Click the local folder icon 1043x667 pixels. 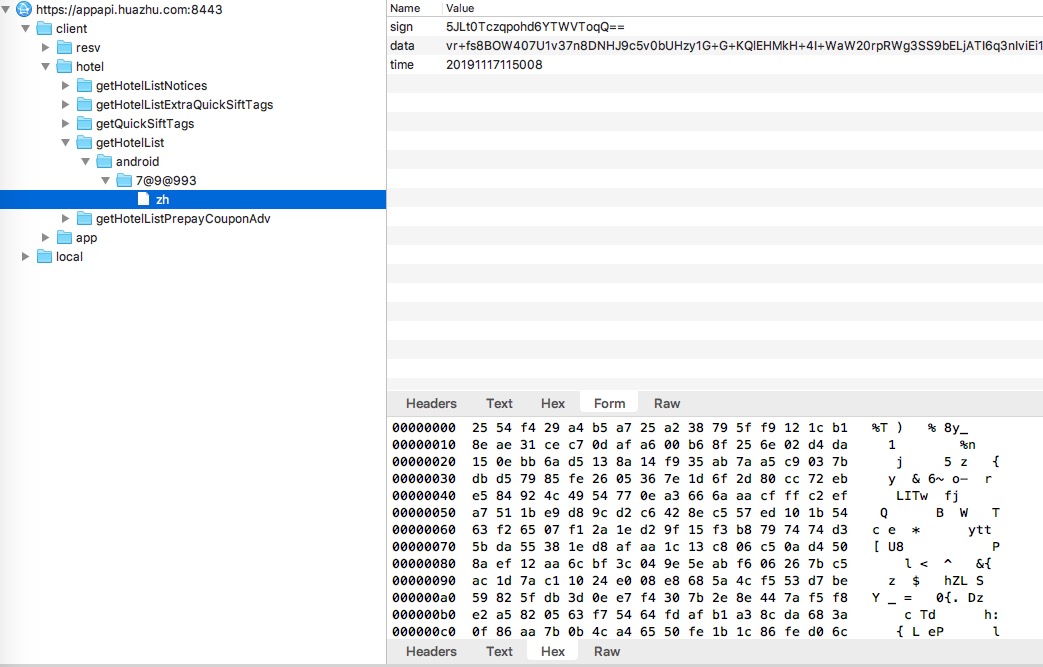tap(44, 256)
